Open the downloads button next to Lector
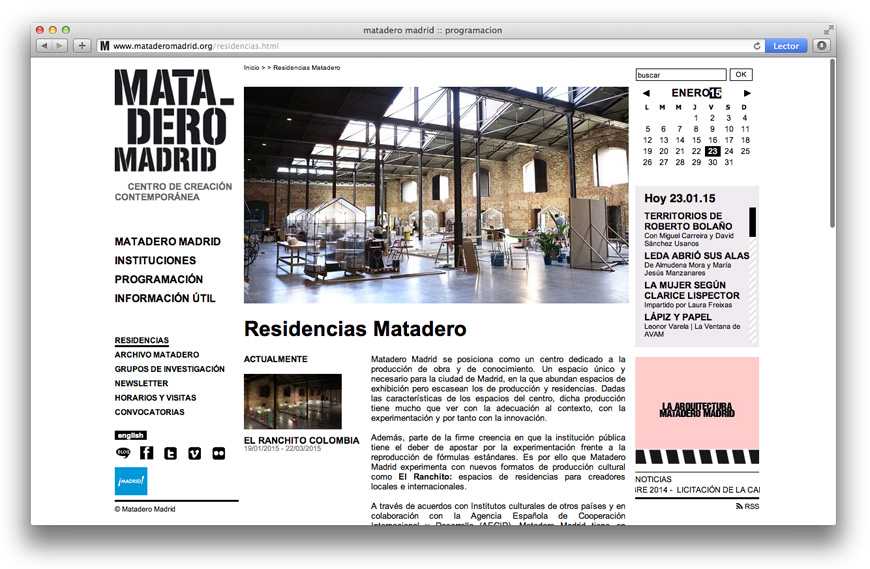Viewport: 870px width, 569px height. pyautogui.click(x=822, y=46)
